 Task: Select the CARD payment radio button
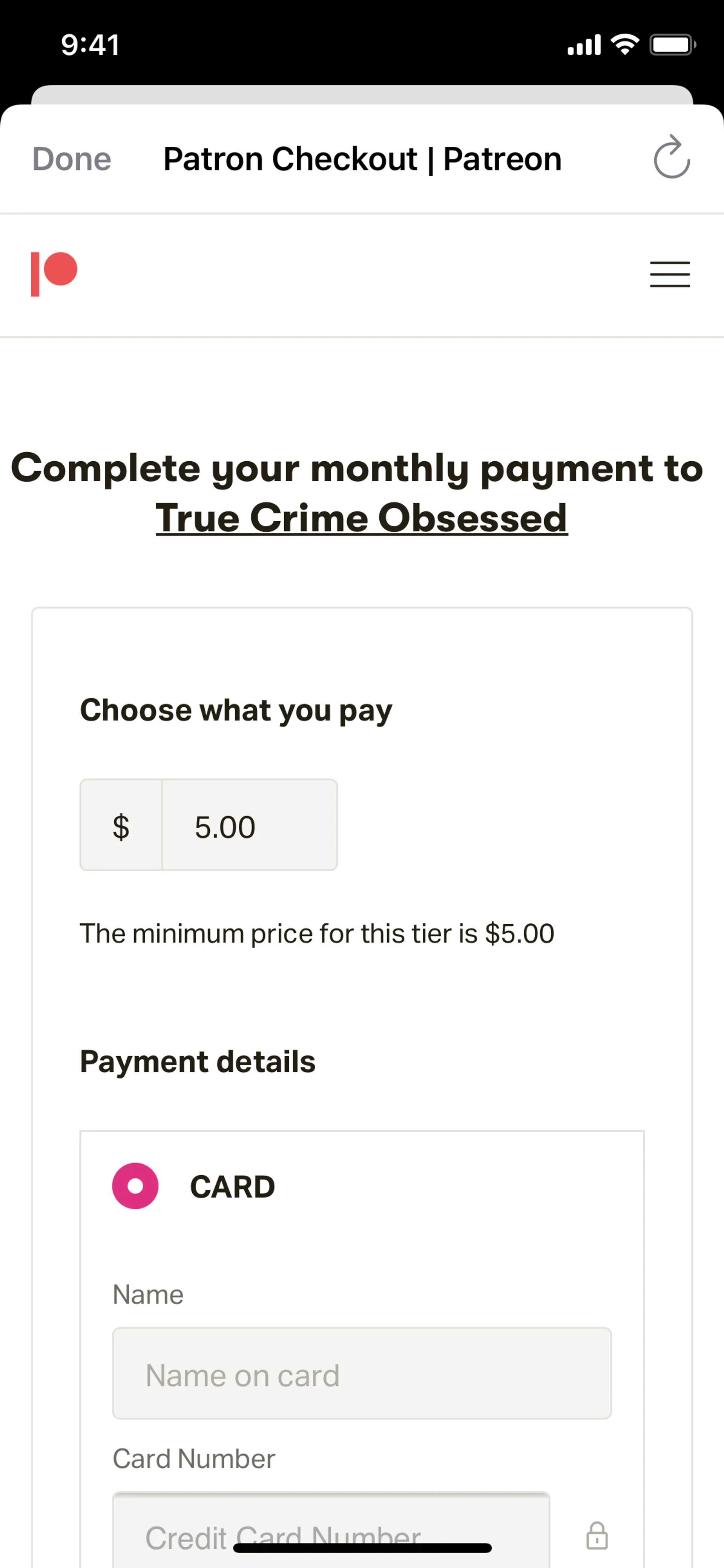pos(135,1185)
